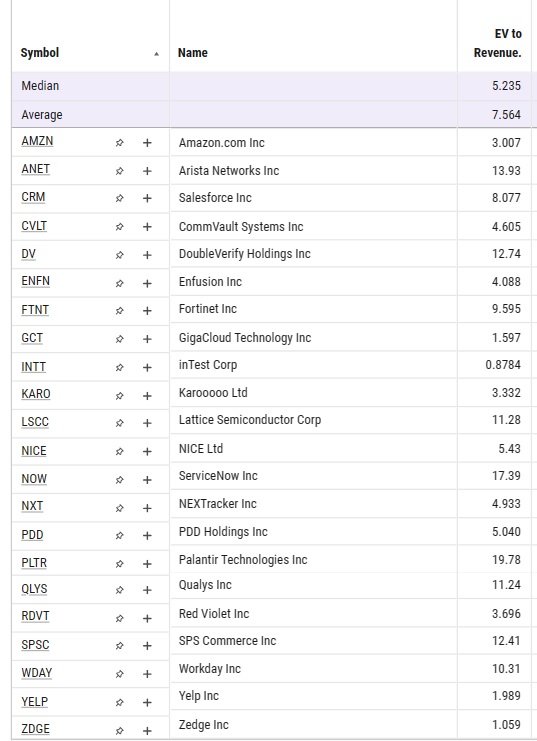Add PLTR using its plus icon
This screenshot has width=537, height=741.
point(147,564)
